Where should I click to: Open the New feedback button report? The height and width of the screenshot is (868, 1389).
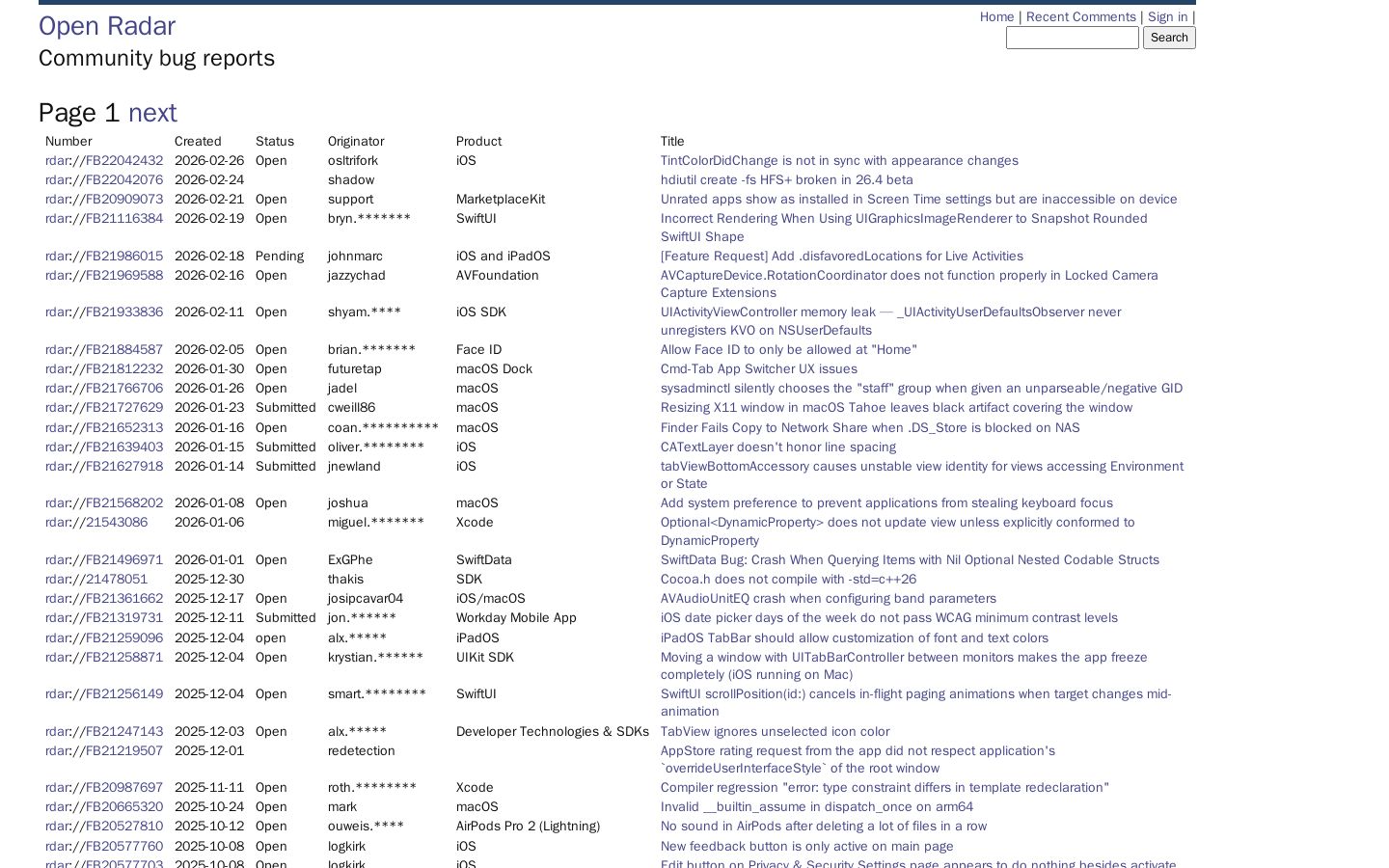(807, 847)
